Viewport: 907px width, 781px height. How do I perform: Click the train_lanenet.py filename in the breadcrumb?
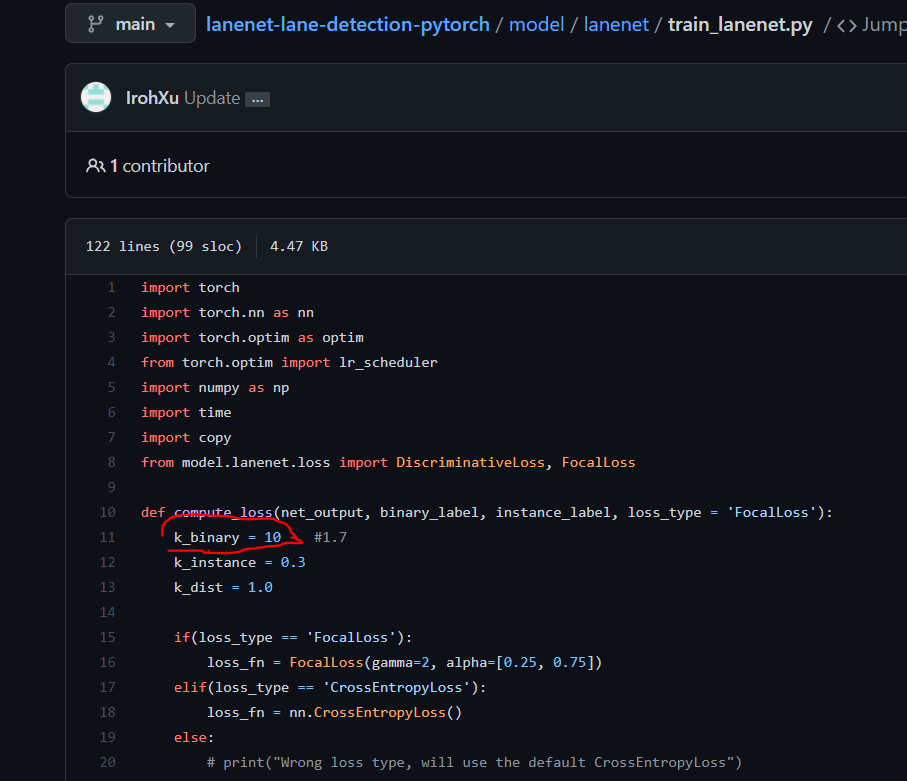740,24
